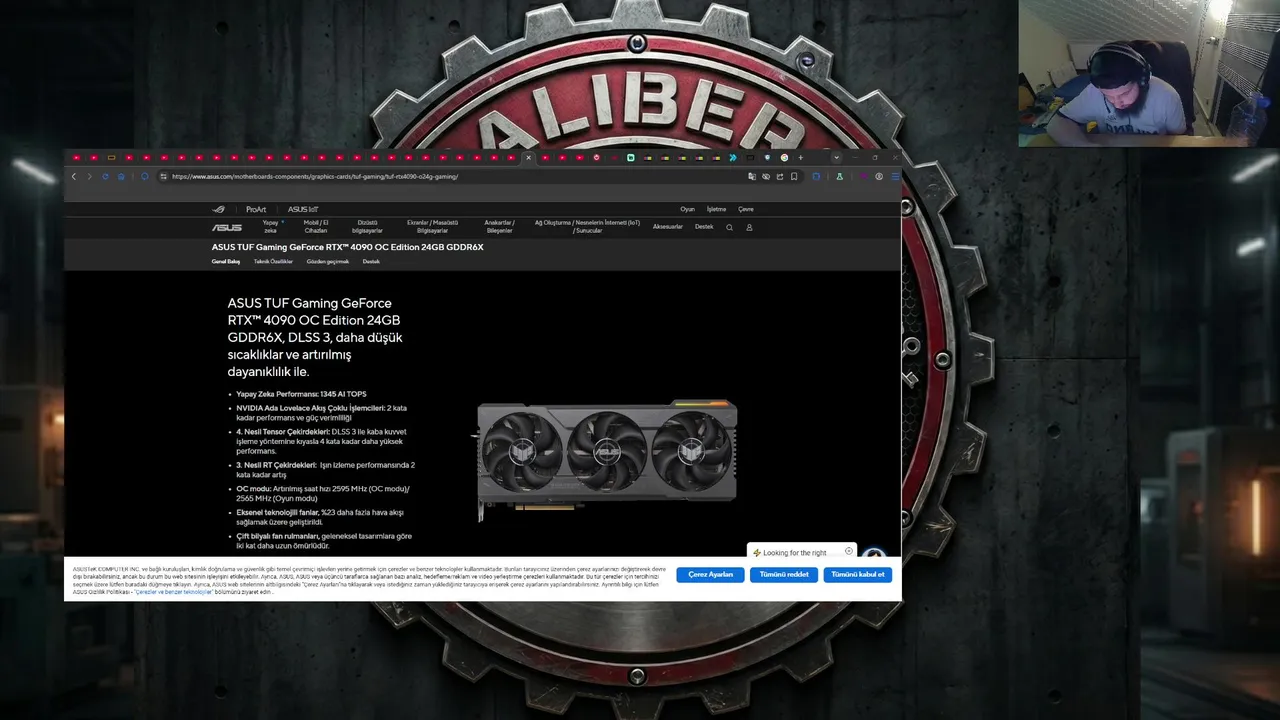
Task: Click the webcam overlay video
Action: coord(1149,73)
